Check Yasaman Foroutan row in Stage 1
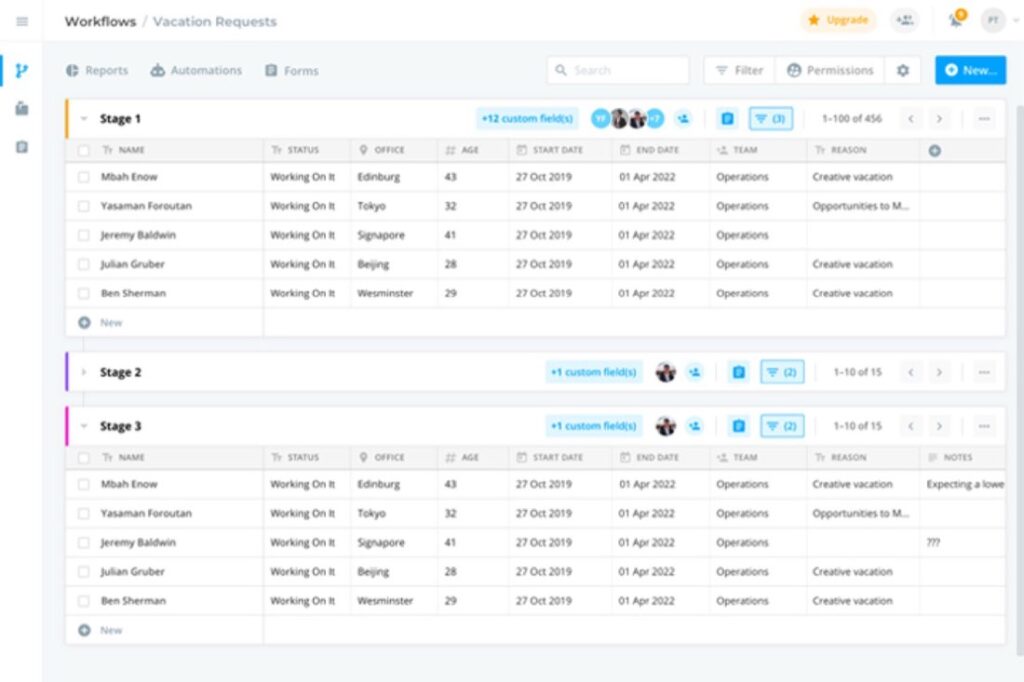The width and height of the screenshot is (1024, 682). (84, 206)
